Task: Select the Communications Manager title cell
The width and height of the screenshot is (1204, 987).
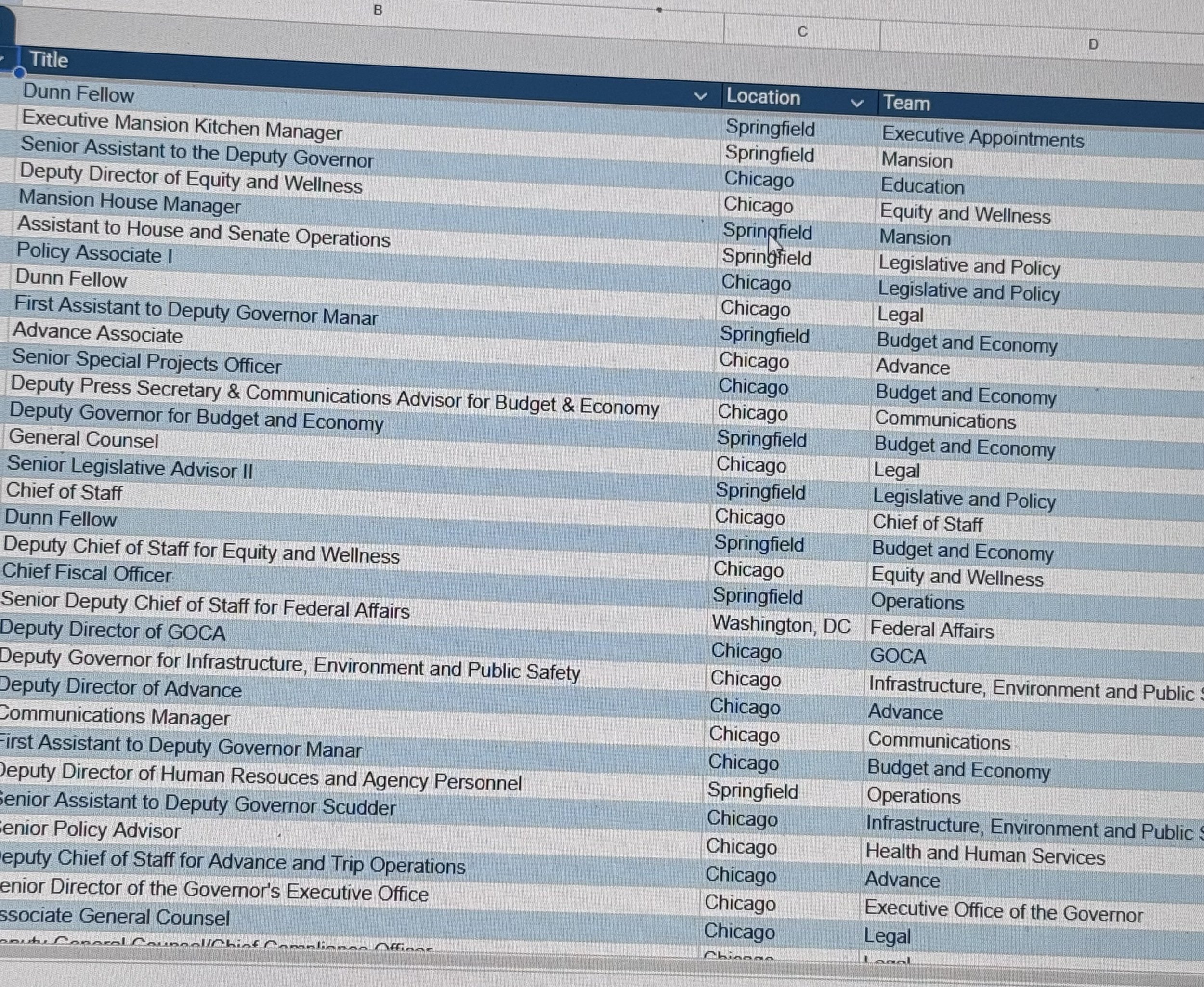Action: 114,716
